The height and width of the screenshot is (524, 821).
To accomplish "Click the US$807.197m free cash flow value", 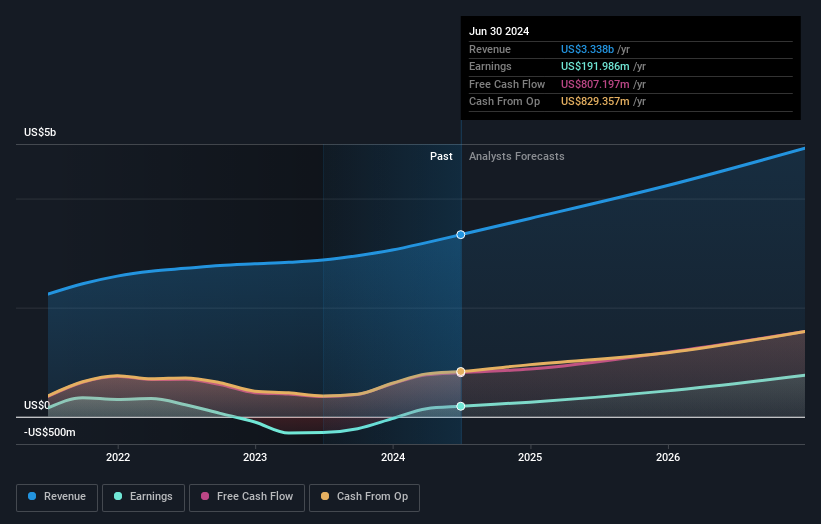I will pyautogui.click(x=595, y=84).
